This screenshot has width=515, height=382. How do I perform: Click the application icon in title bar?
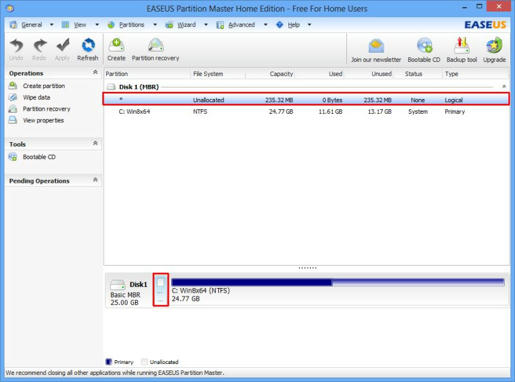(x=10, y=8)
